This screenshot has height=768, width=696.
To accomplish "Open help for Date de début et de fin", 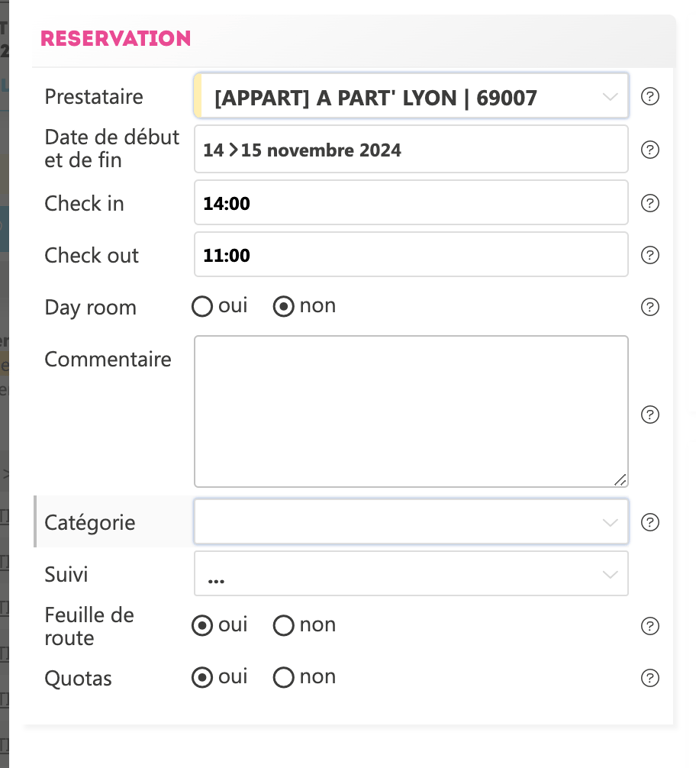I will click(x=650, y=150).
